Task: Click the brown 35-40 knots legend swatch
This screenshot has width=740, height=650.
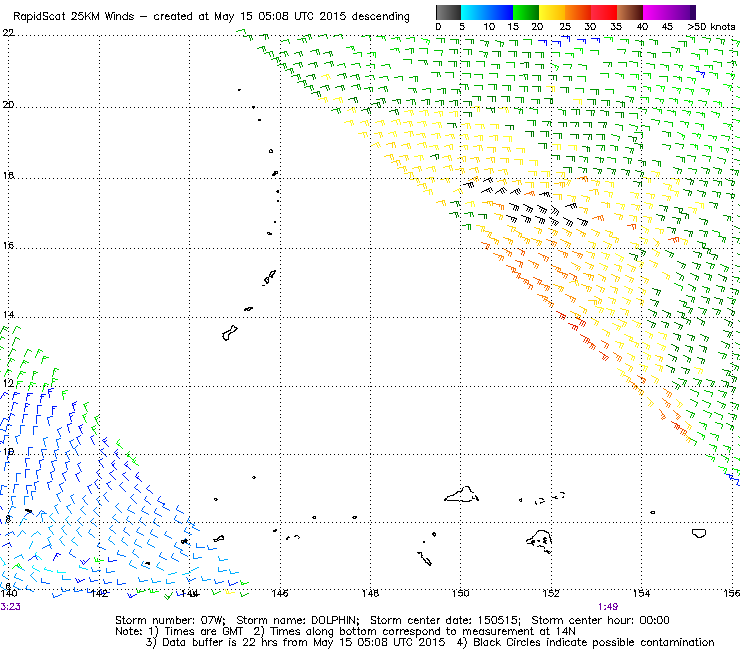Action: pos(630,12)
